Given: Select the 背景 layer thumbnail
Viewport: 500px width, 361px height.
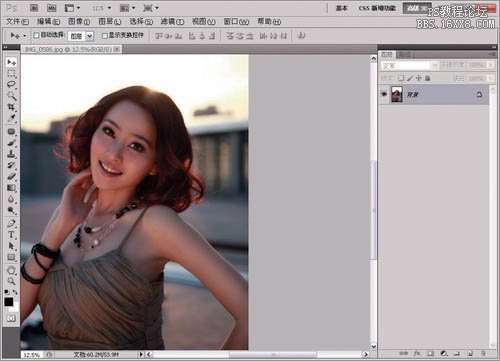Looking at the screenshot, I should pyautogui.click(x=397, y=94).
